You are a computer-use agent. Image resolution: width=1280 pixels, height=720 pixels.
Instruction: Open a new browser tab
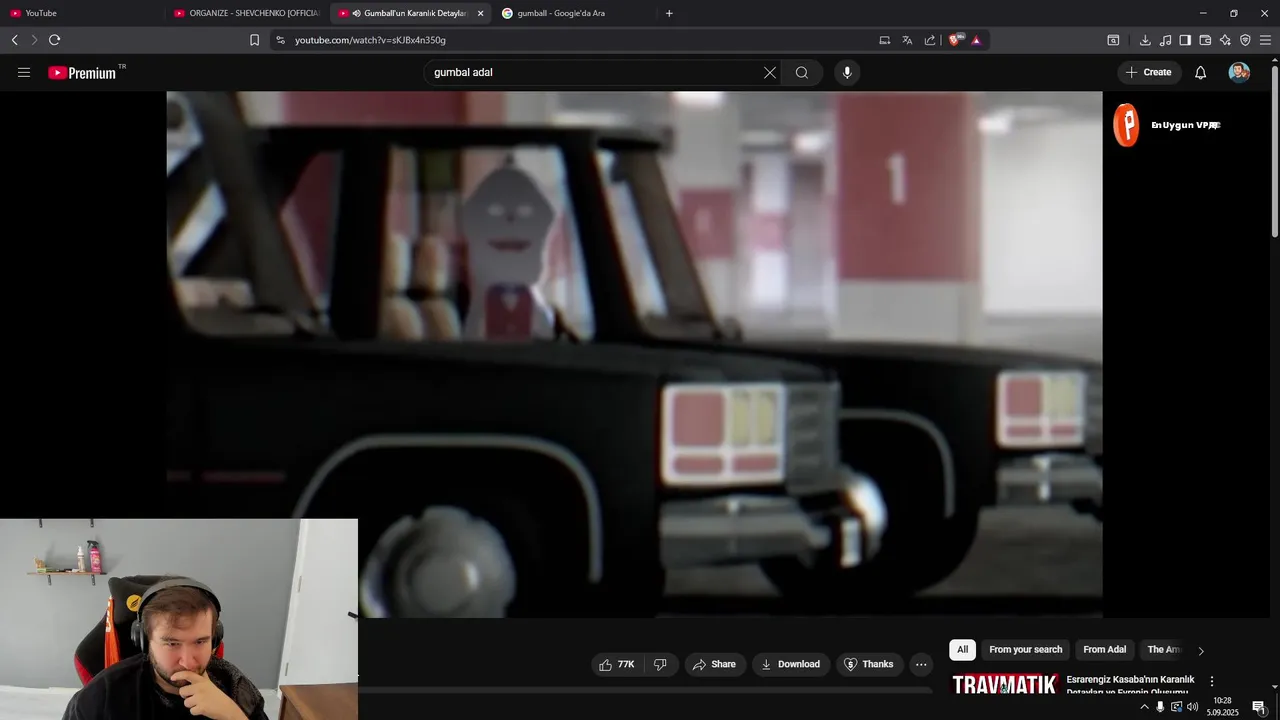coord(669,13)
